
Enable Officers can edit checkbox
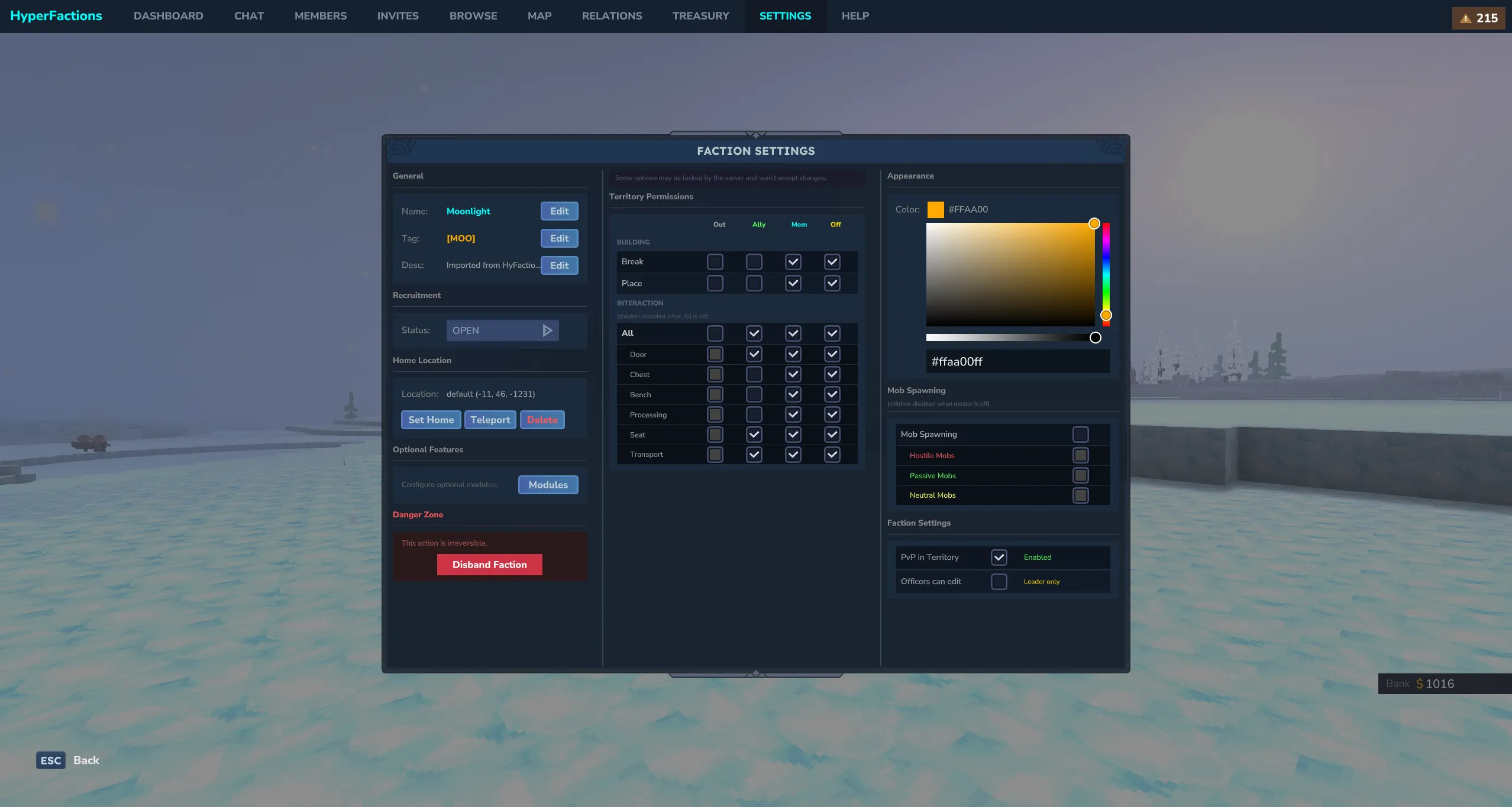[999, 582]
